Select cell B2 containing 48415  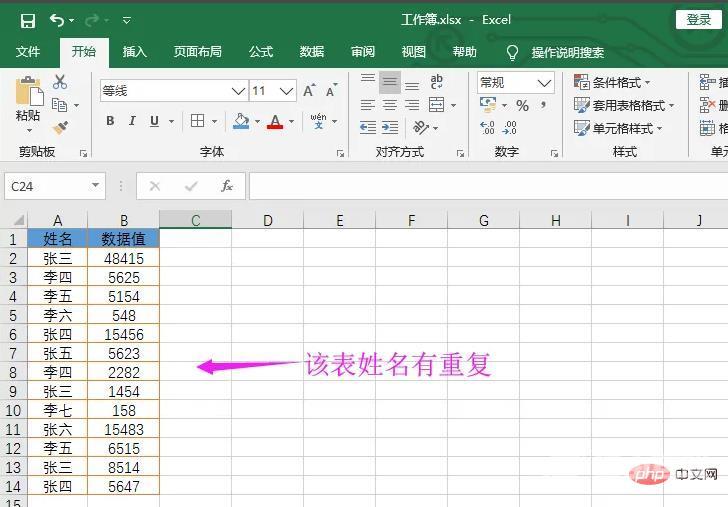pos(123,258)
